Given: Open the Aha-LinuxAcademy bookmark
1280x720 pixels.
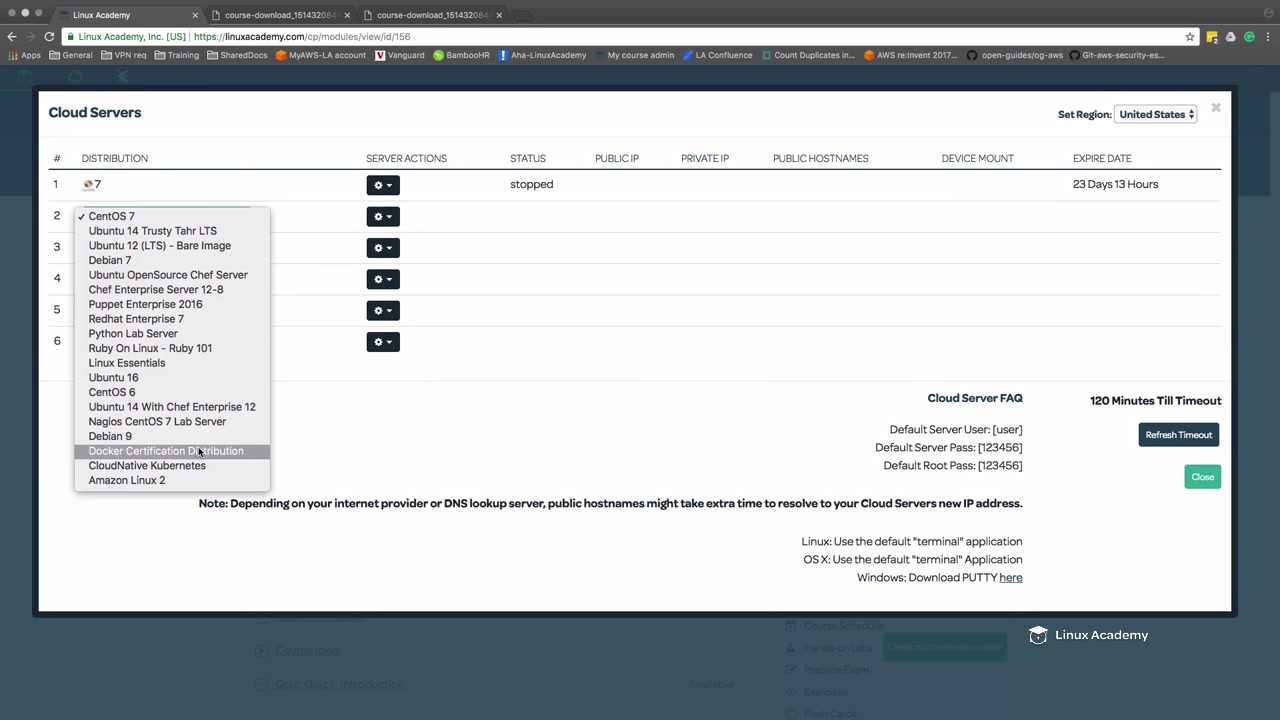Looking at the screenshot, I should coord(542,55).
